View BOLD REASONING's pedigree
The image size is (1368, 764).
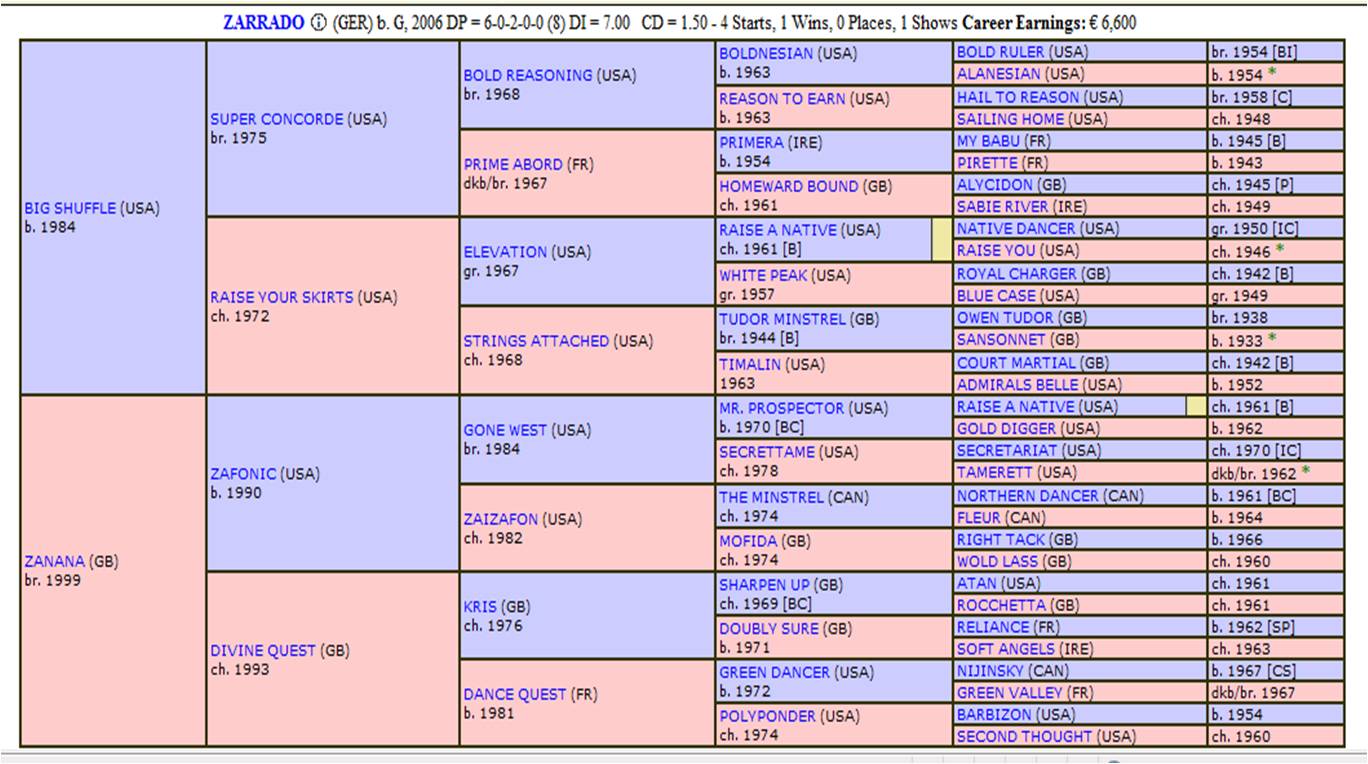click(x=528, y=75)
